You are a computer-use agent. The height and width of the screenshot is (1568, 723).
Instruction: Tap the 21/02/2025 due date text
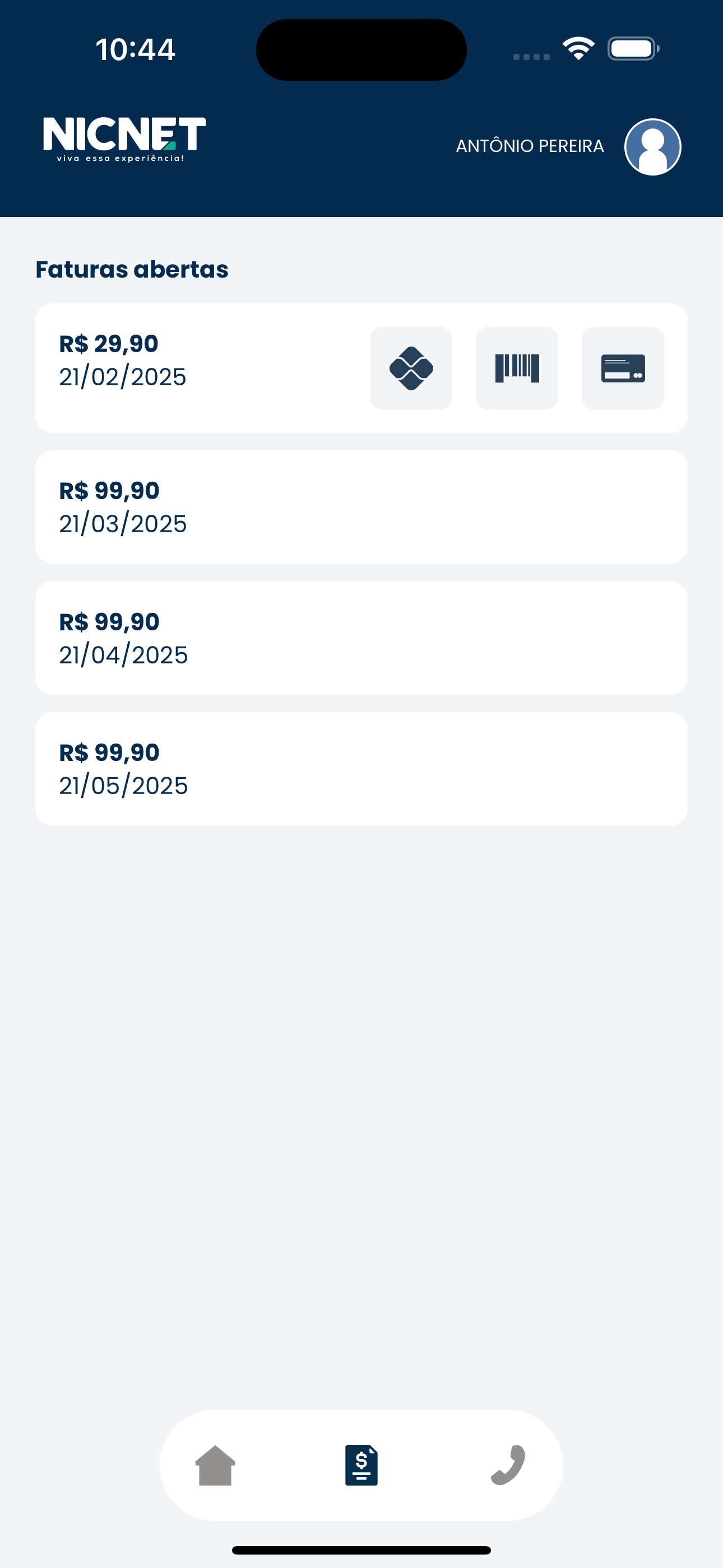pyautogui.click(x=122, y=377)
